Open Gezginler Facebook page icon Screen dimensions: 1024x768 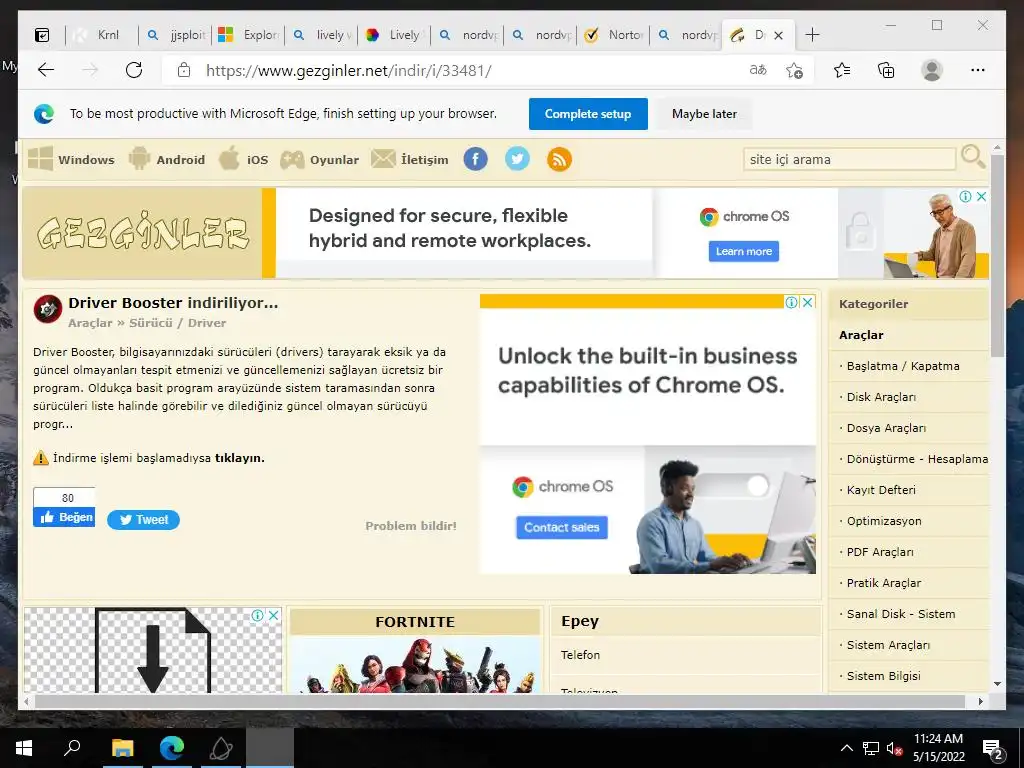pyautogui.click(x=475, y=159)
